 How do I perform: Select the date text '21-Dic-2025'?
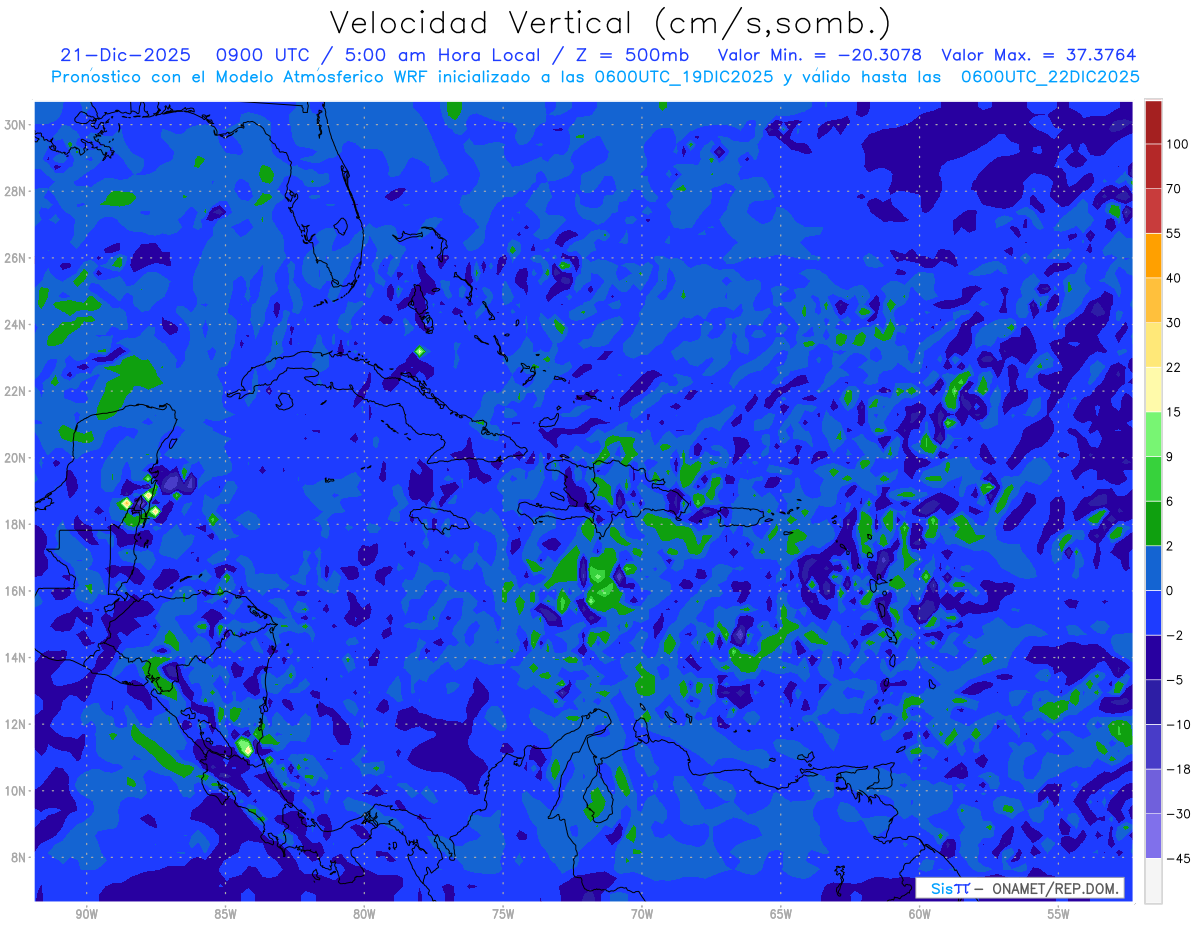coord(126,55)
